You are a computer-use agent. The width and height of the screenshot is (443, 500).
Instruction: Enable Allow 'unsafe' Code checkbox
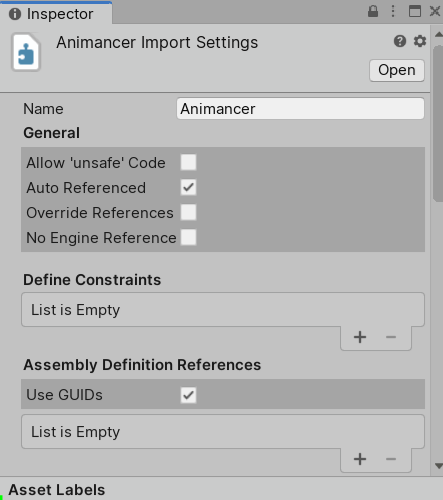(x=188, y=162)
